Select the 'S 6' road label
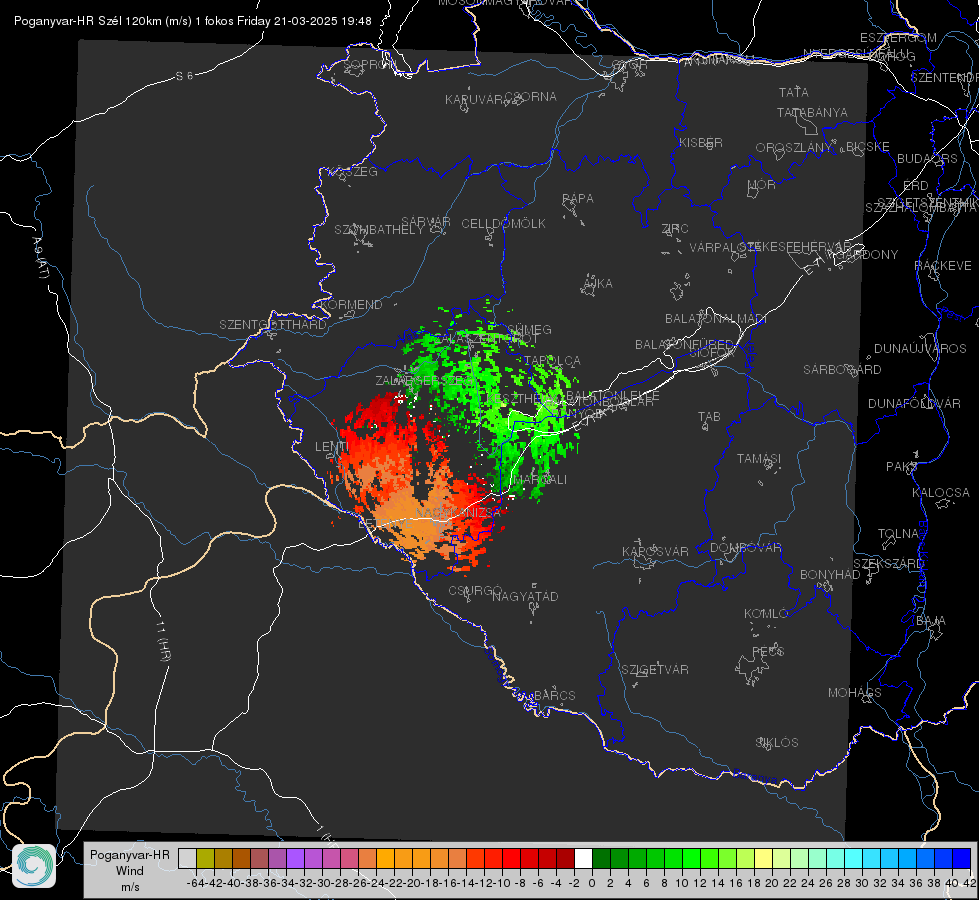 pos(184,76)
